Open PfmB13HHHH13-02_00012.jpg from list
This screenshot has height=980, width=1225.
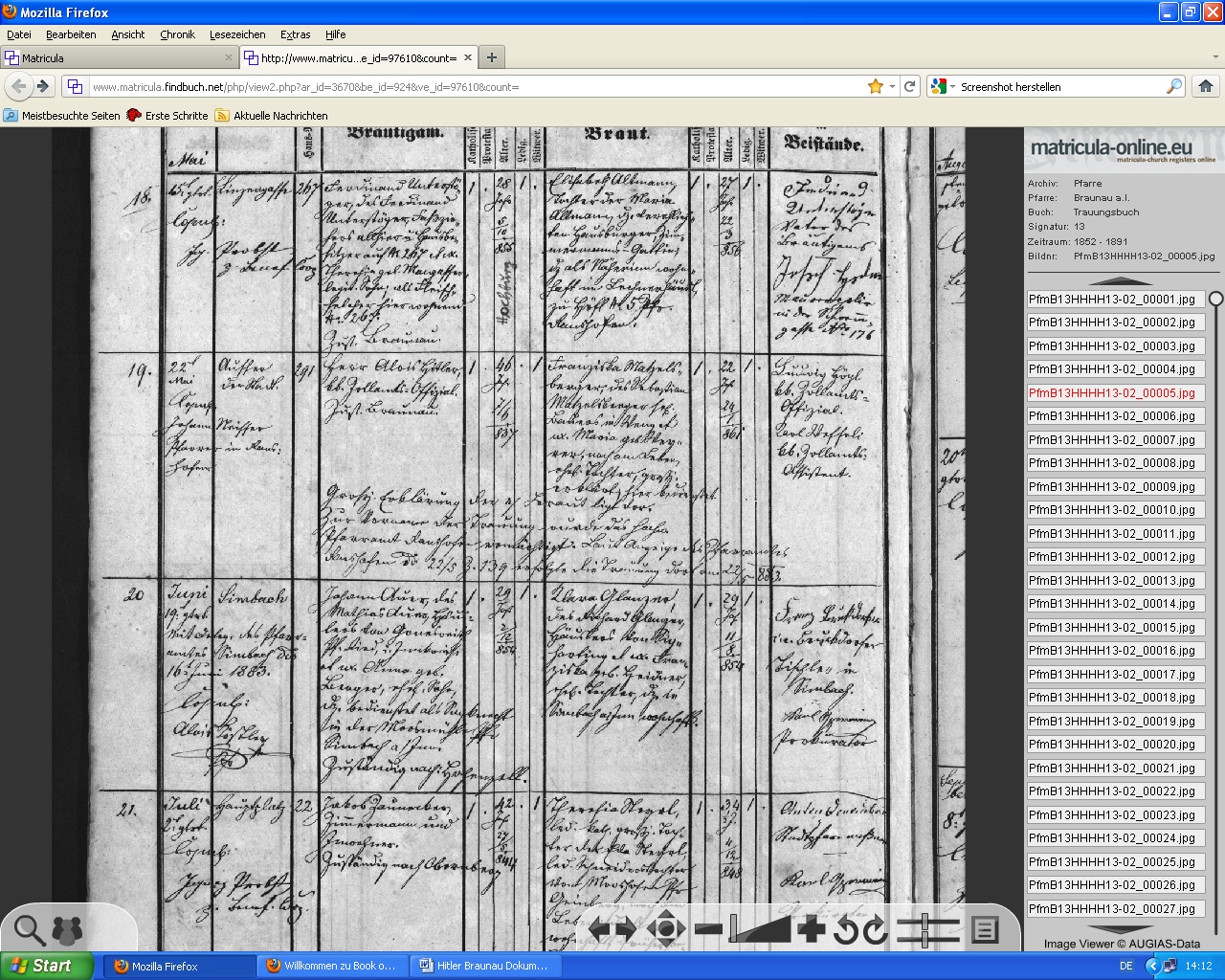(x=1114, y=557)
